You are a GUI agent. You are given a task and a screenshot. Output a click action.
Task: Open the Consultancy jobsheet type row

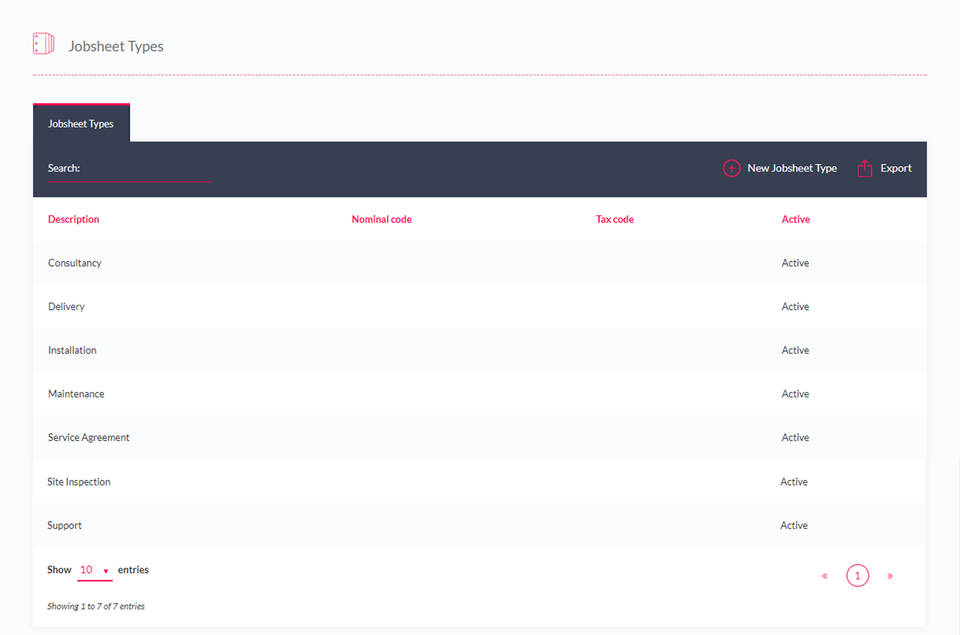click(x=75, y=263)
